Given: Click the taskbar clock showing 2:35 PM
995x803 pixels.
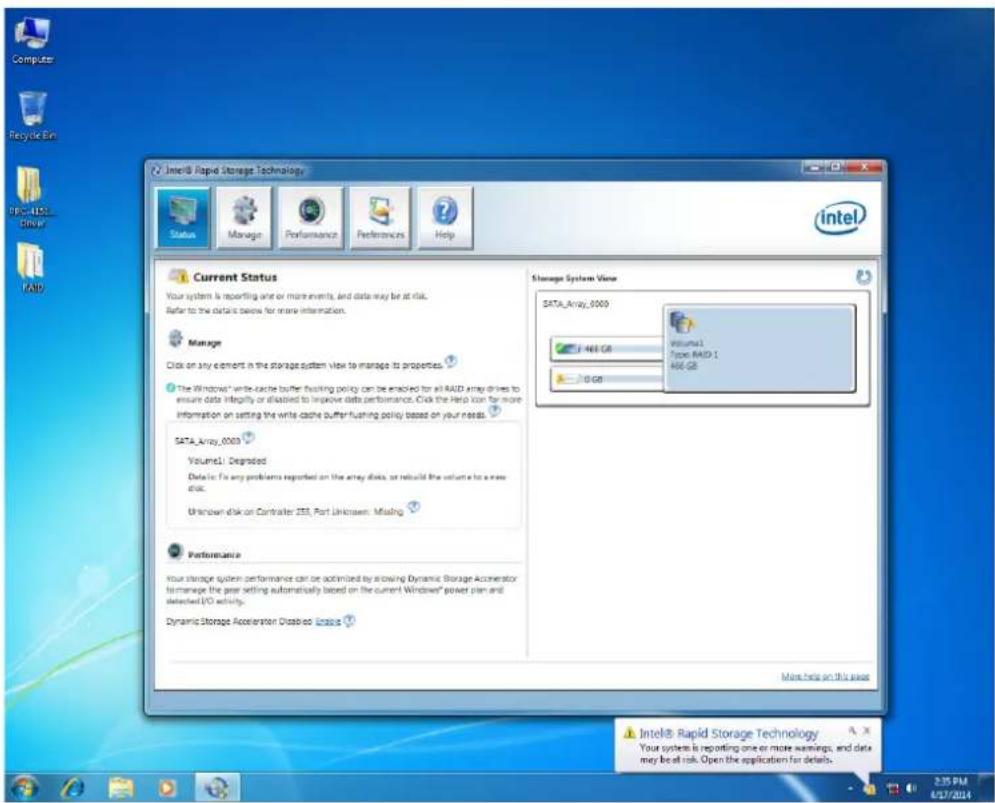Looking at the screenshot, I should pyautogui.click(x=951, y=788).
